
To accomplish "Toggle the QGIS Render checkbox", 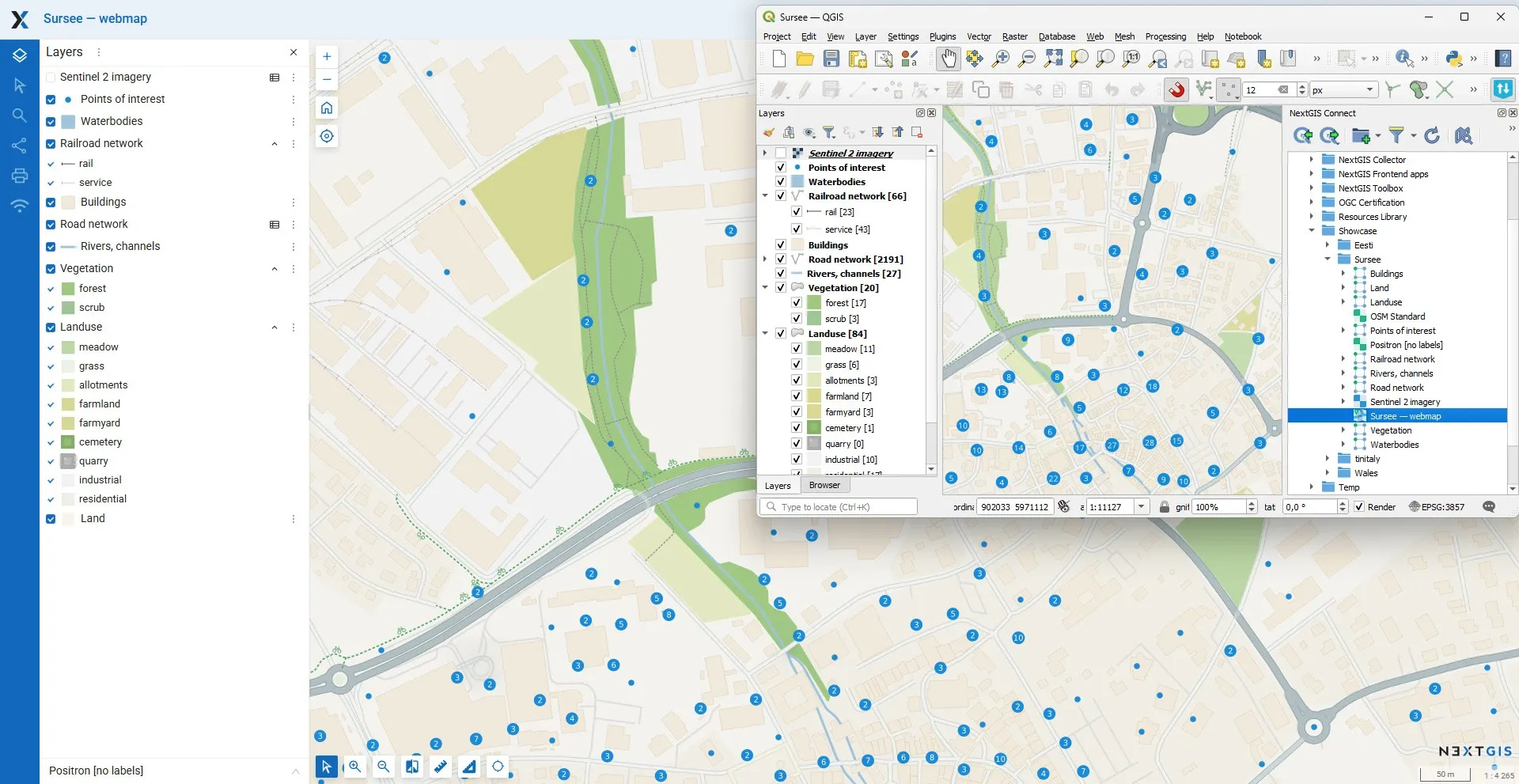I will [1360, 507].
